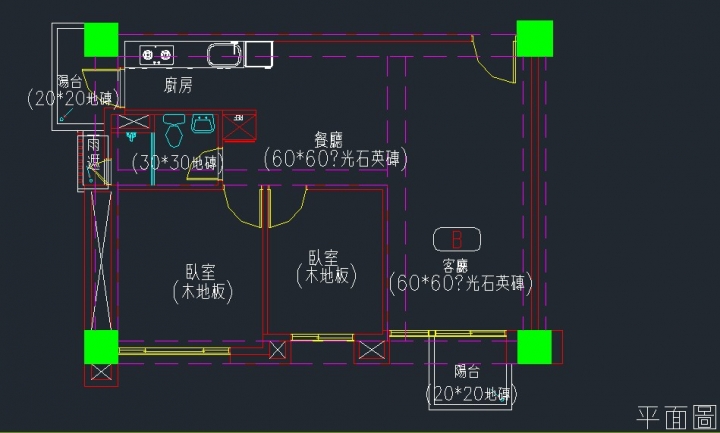Select the crossed duct box left of toilet
This screenshot has height=433, width=720.
[x=134, y=122]
